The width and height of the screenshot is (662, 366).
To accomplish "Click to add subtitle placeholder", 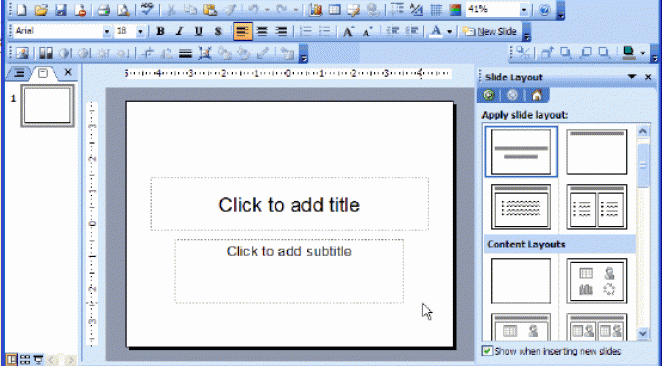I will pos(289,271).
